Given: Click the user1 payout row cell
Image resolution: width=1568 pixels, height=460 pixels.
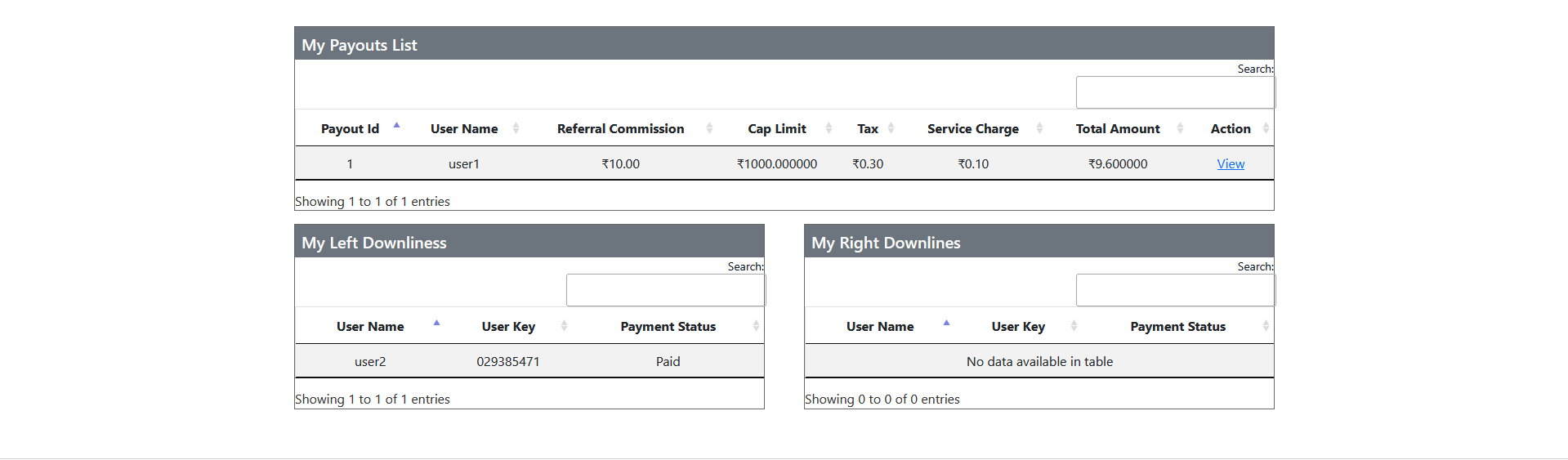Looking at the screenshot, I should pyautogui.click(x=463, y=164).
